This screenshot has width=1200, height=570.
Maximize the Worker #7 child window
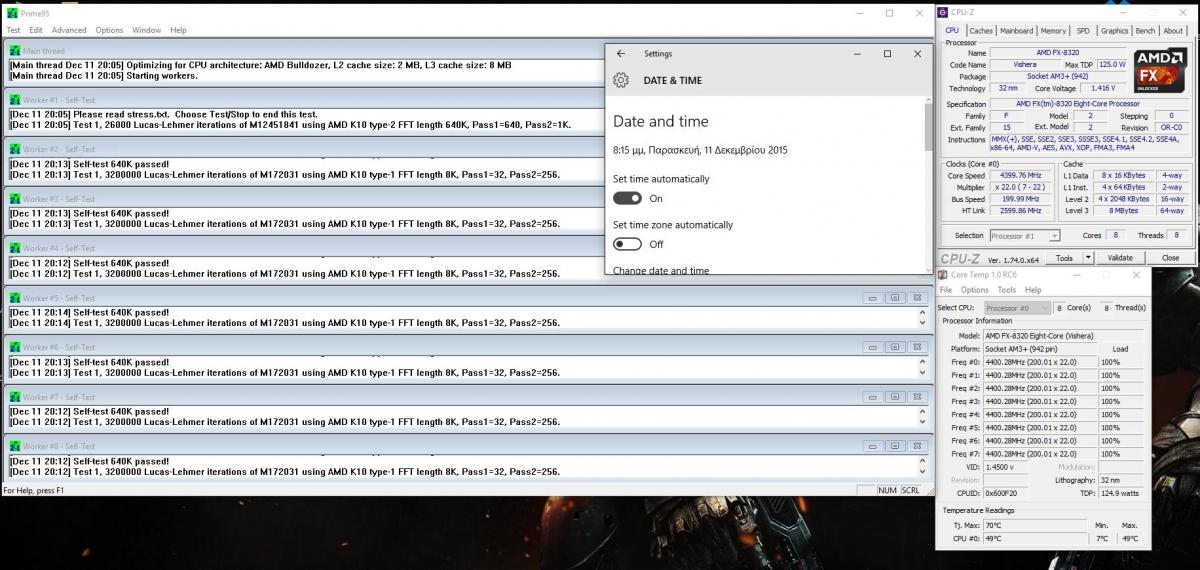pyautogui.click(x=894, y=397)
